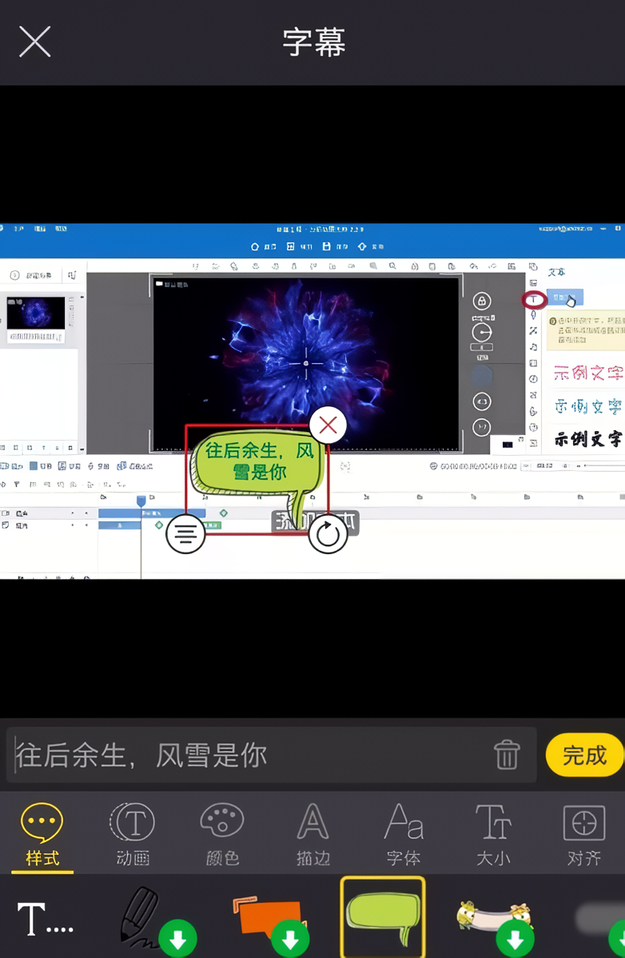Open the 动画 animation tab
Screen dimensions: 625x958
click(x=132, y=835)
